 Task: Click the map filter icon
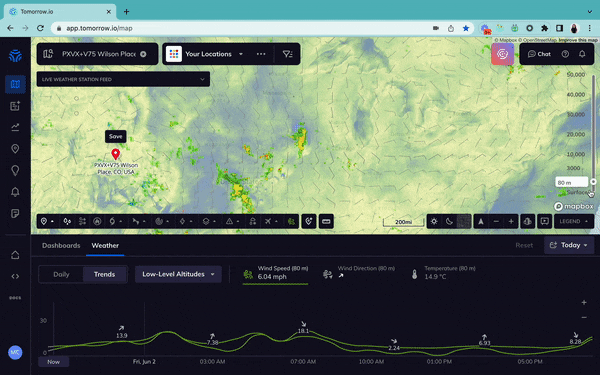point(287,54)
